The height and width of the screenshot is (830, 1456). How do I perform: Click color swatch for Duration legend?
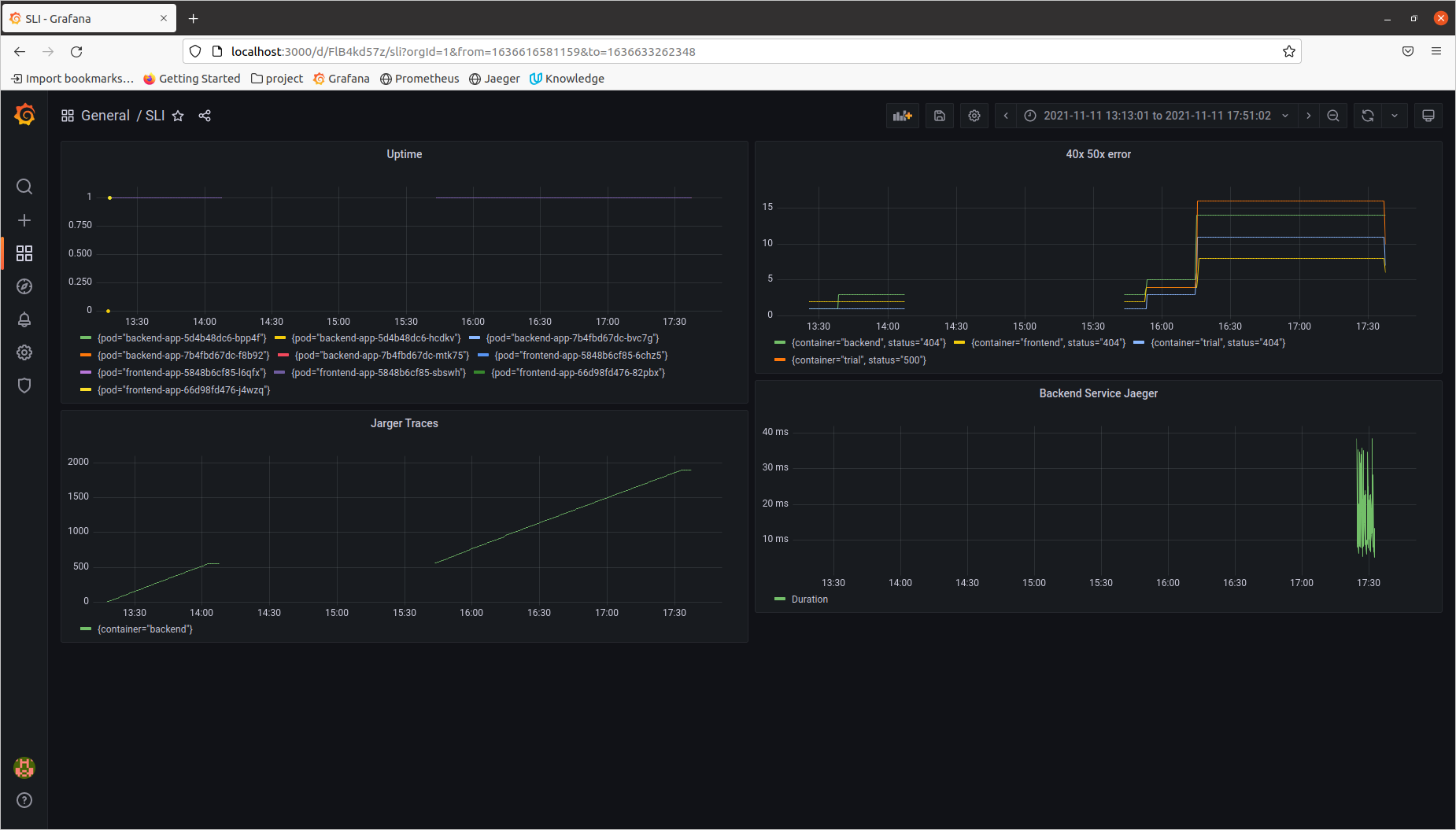click(x=780, y=599)
